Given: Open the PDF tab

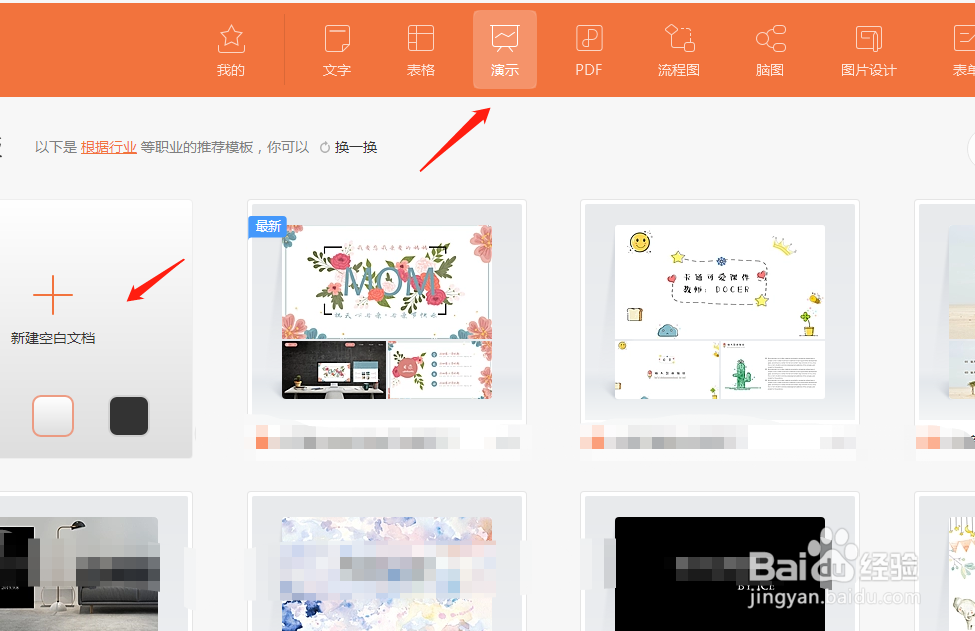Looking at the screenshot, I should [x=589, y=50].
